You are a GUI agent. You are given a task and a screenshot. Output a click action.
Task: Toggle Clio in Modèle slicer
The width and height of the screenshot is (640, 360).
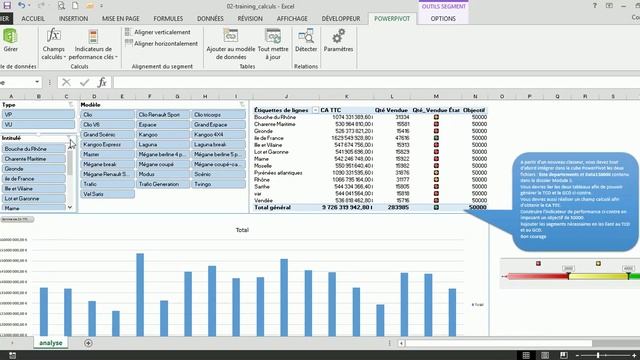point(107,115)
